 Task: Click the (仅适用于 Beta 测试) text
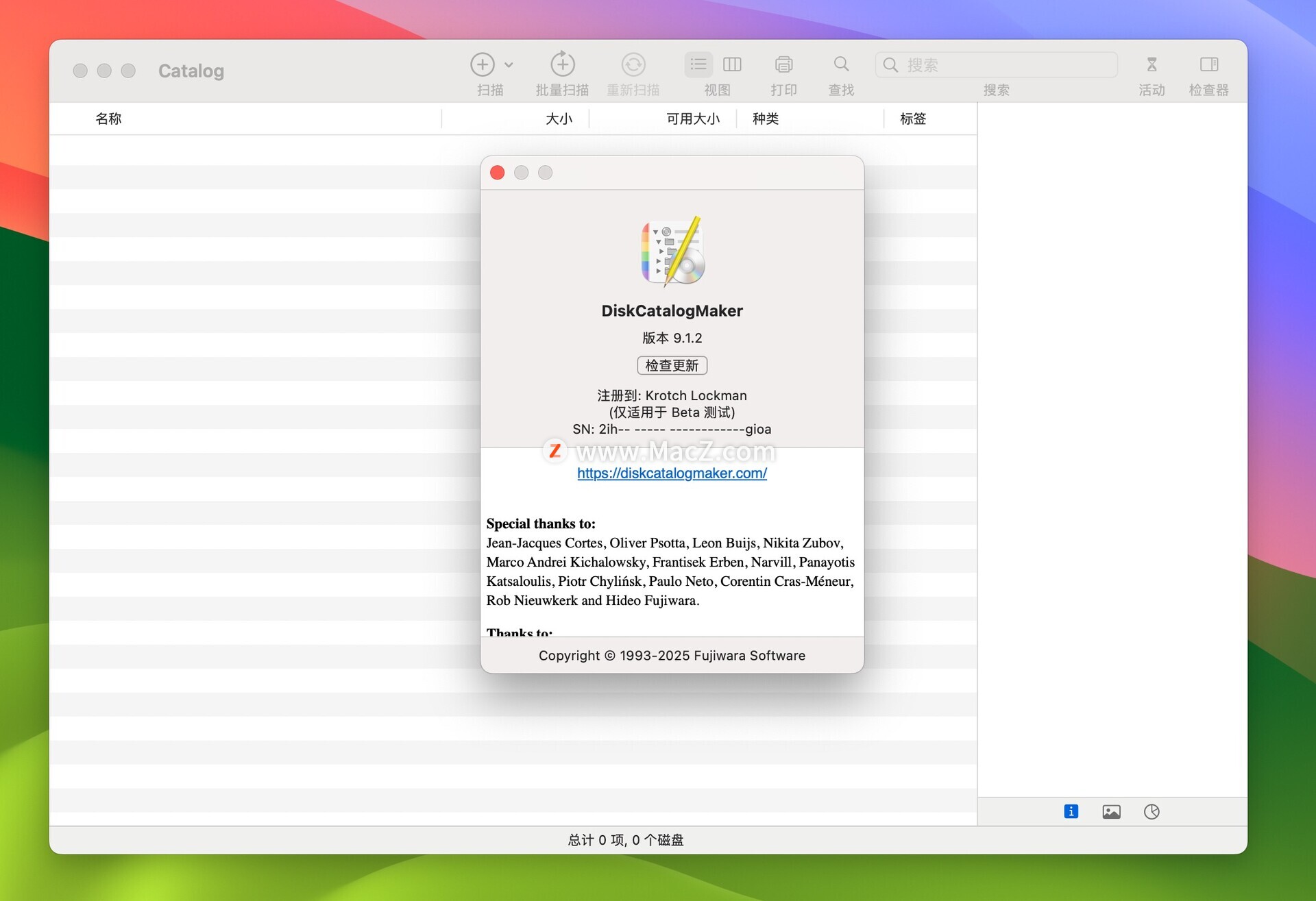(x=672, y=412)
